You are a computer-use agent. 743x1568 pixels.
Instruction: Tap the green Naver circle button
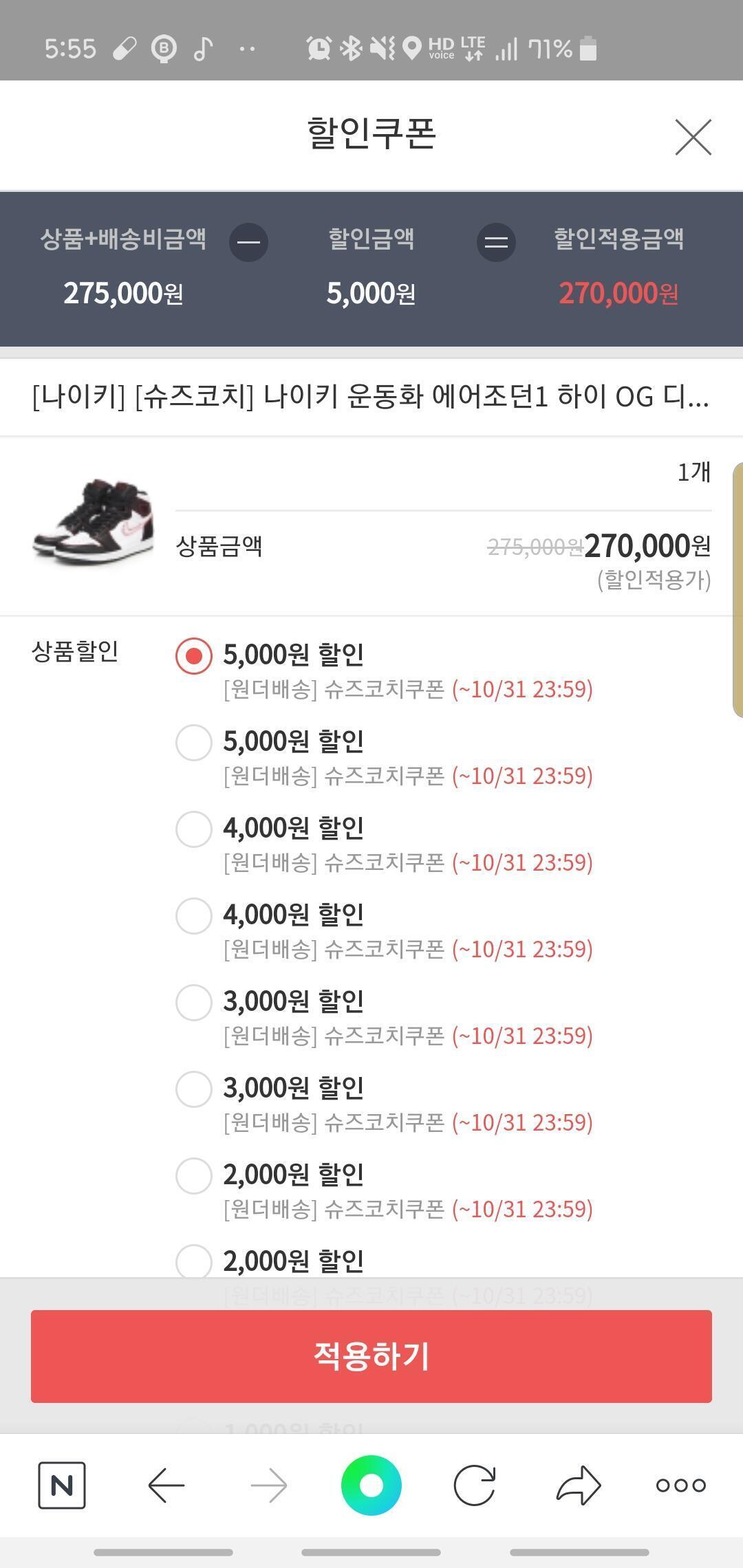coord(371,1485)
